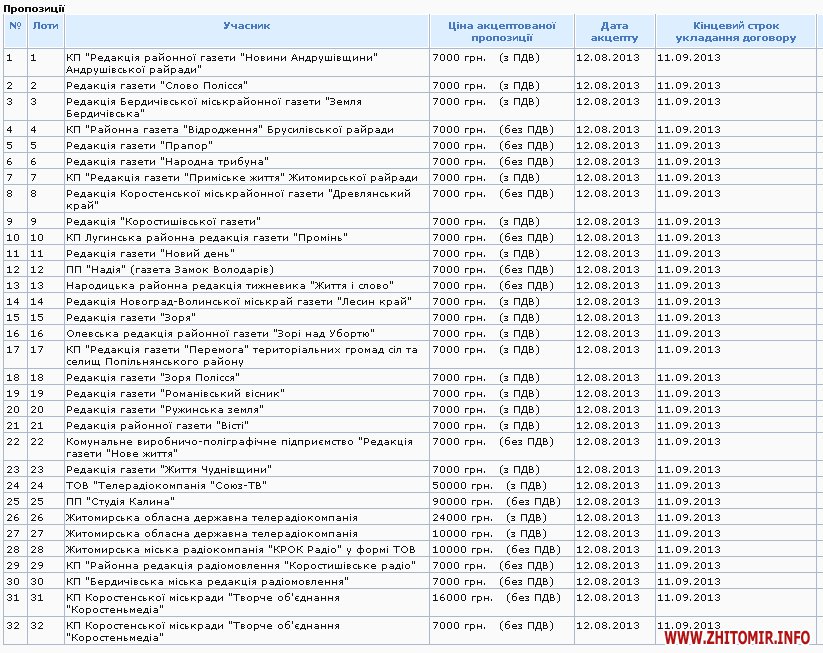Viewport: 823px width, 653px height.
Task: Click the '№' column header
Action: click(x=14, y=24)
